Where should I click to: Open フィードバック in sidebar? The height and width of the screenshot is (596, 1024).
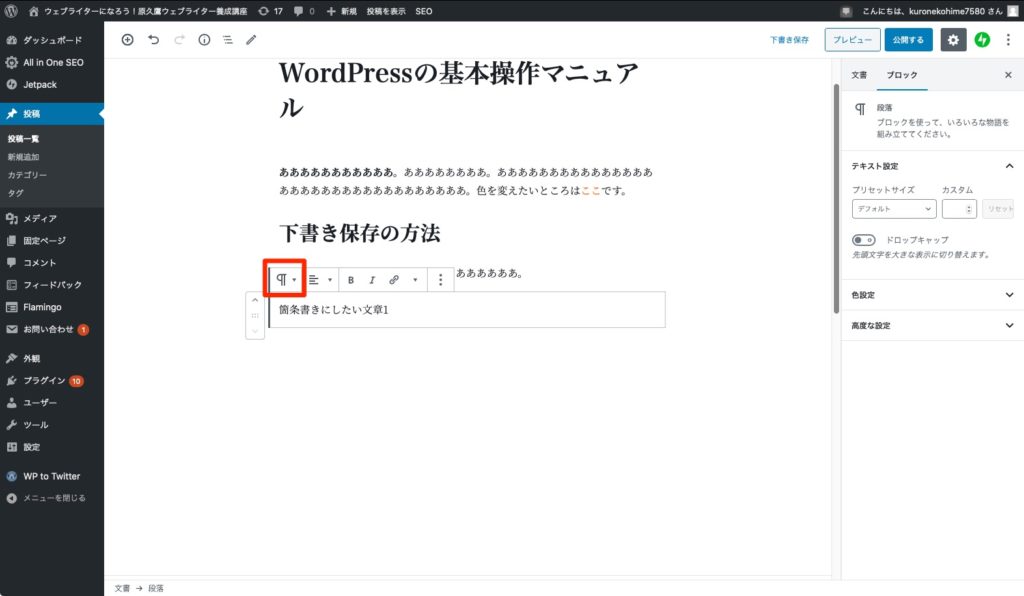pyautogui.click(x=52, y=285)
